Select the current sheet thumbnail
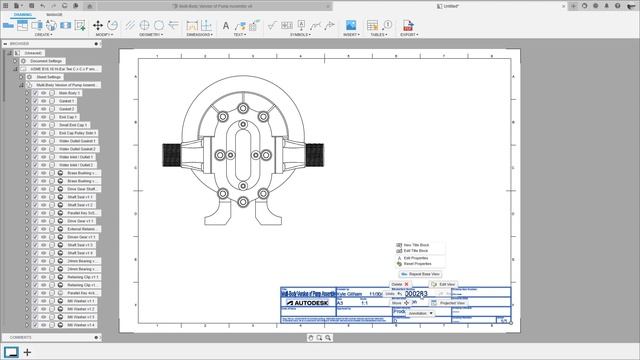 click(x=11, y=352)
